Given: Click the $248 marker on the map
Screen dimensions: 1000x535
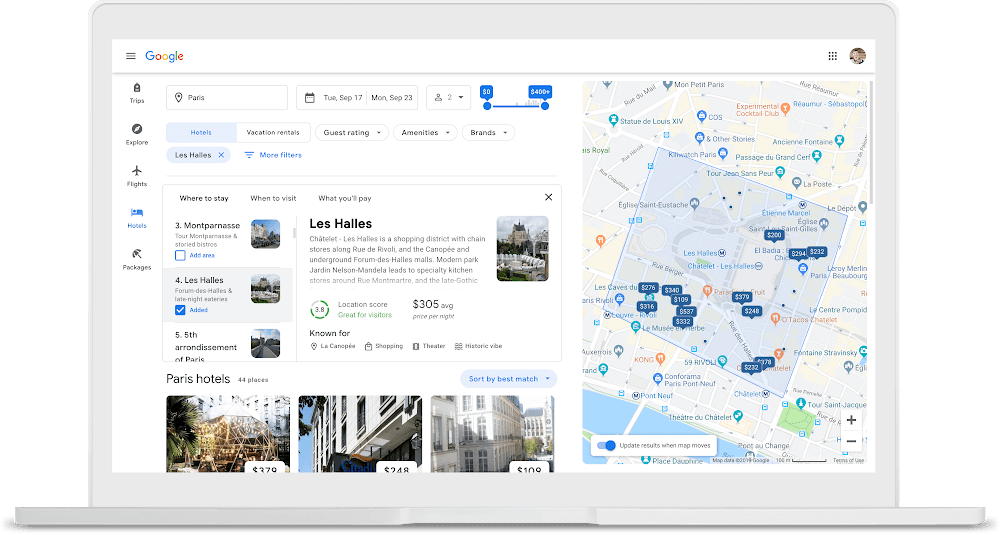Looking at the screenshot, I should tap(752, 312).
